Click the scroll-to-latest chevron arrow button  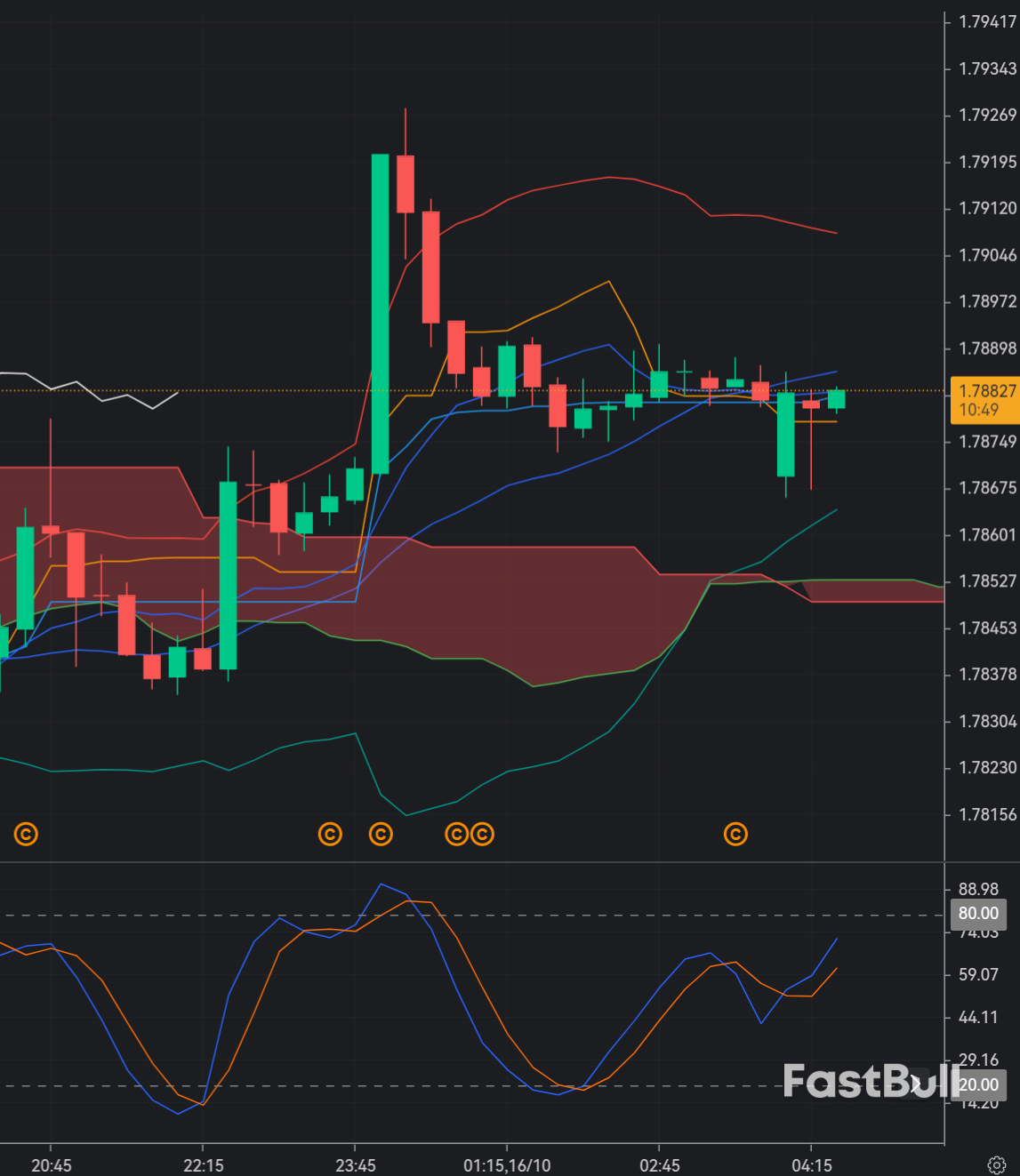click(915, 1084)
